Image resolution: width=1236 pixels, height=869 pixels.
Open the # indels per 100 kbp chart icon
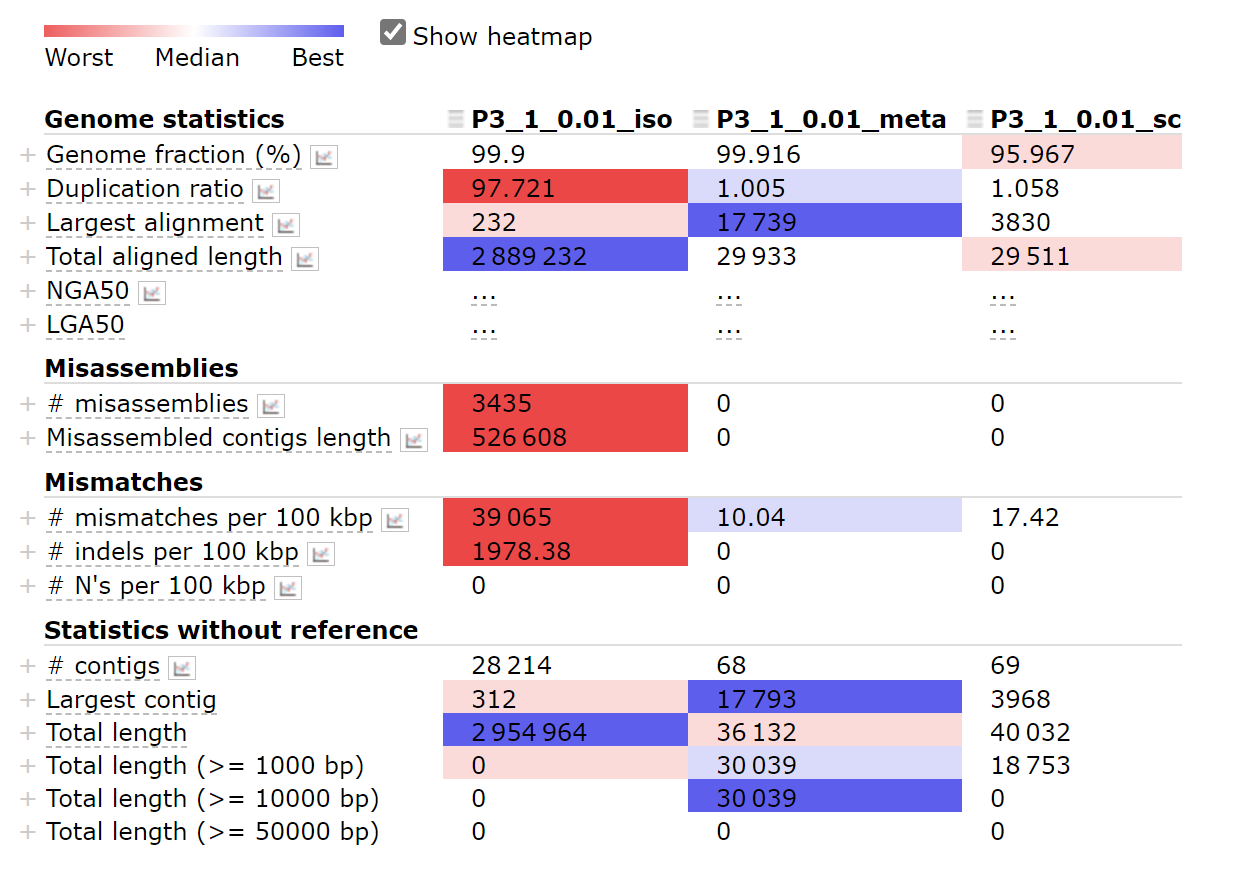pyautogui.click(x=321, y=554)
